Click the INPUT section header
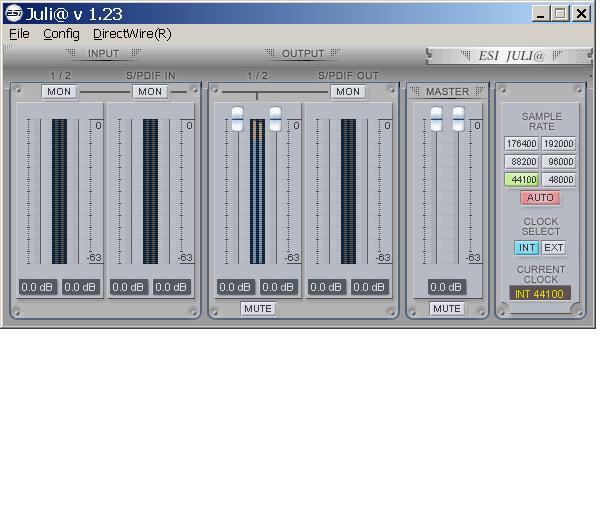Screen dimensions: 605x531 [x=103, y=54]
